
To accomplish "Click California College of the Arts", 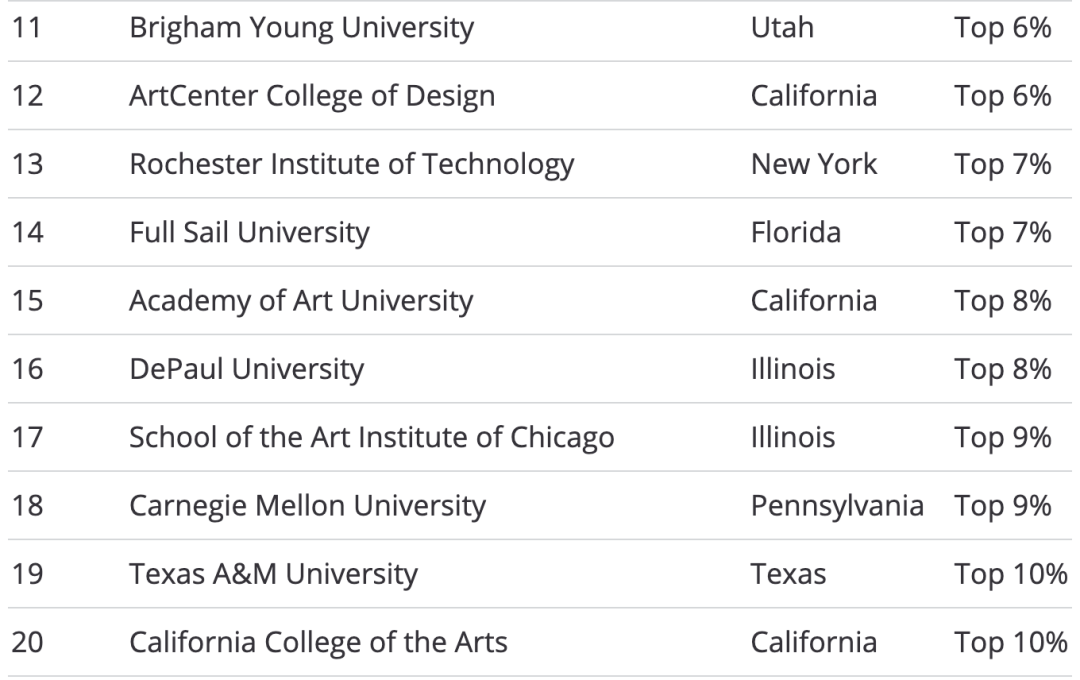I will 318,642.
